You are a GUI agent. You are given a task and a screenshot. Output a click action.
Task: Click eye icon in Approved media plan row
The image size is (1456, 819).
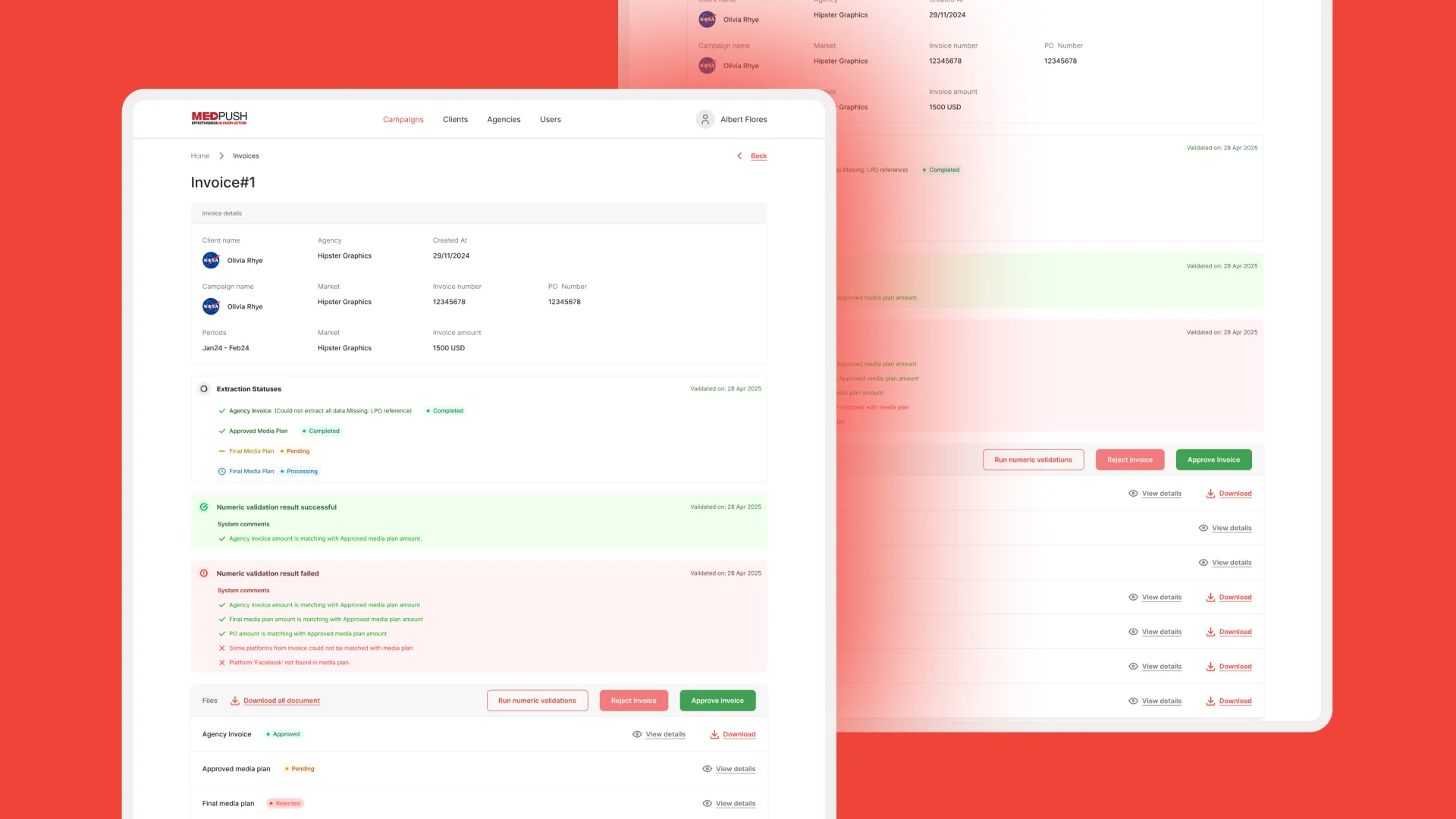pyautogui.click(x=708, y=769)
